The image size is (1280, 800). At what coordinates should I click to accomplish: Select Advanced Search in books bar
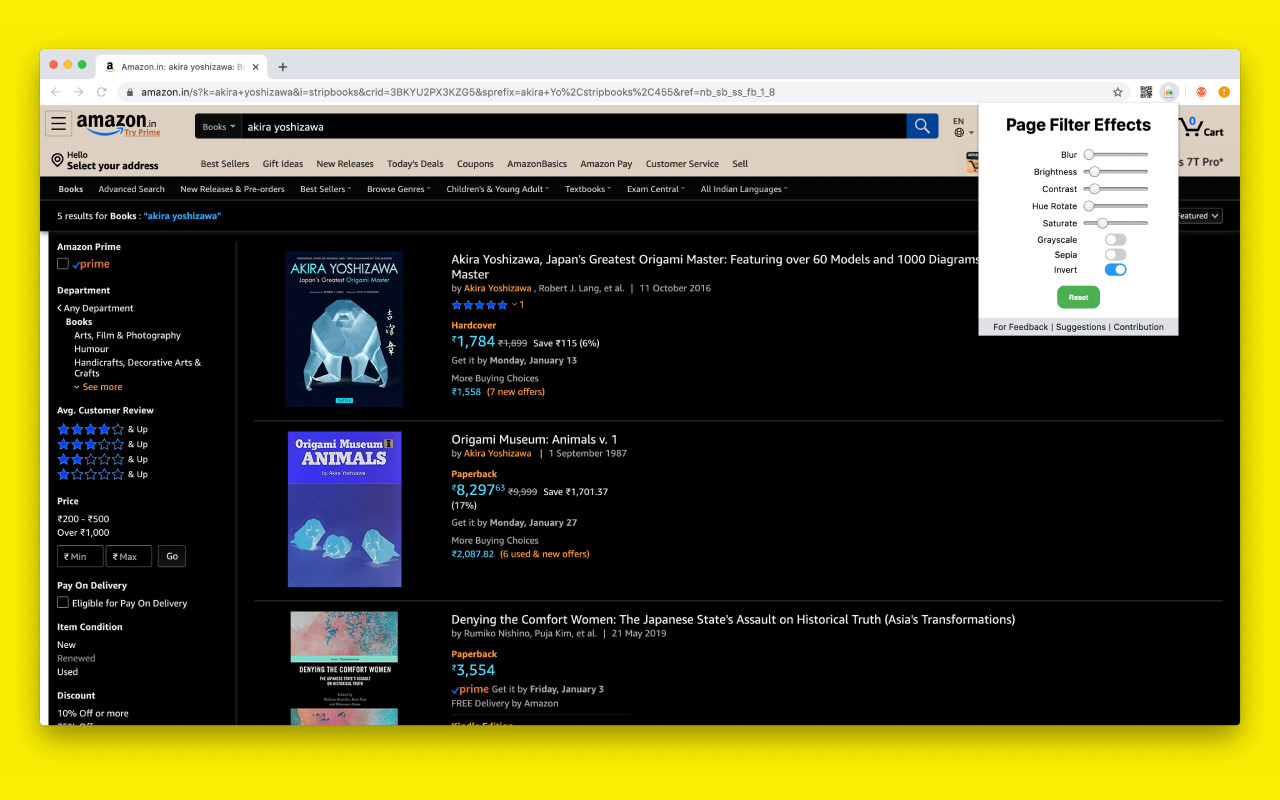pyautogui.click(x=131, y=189)
